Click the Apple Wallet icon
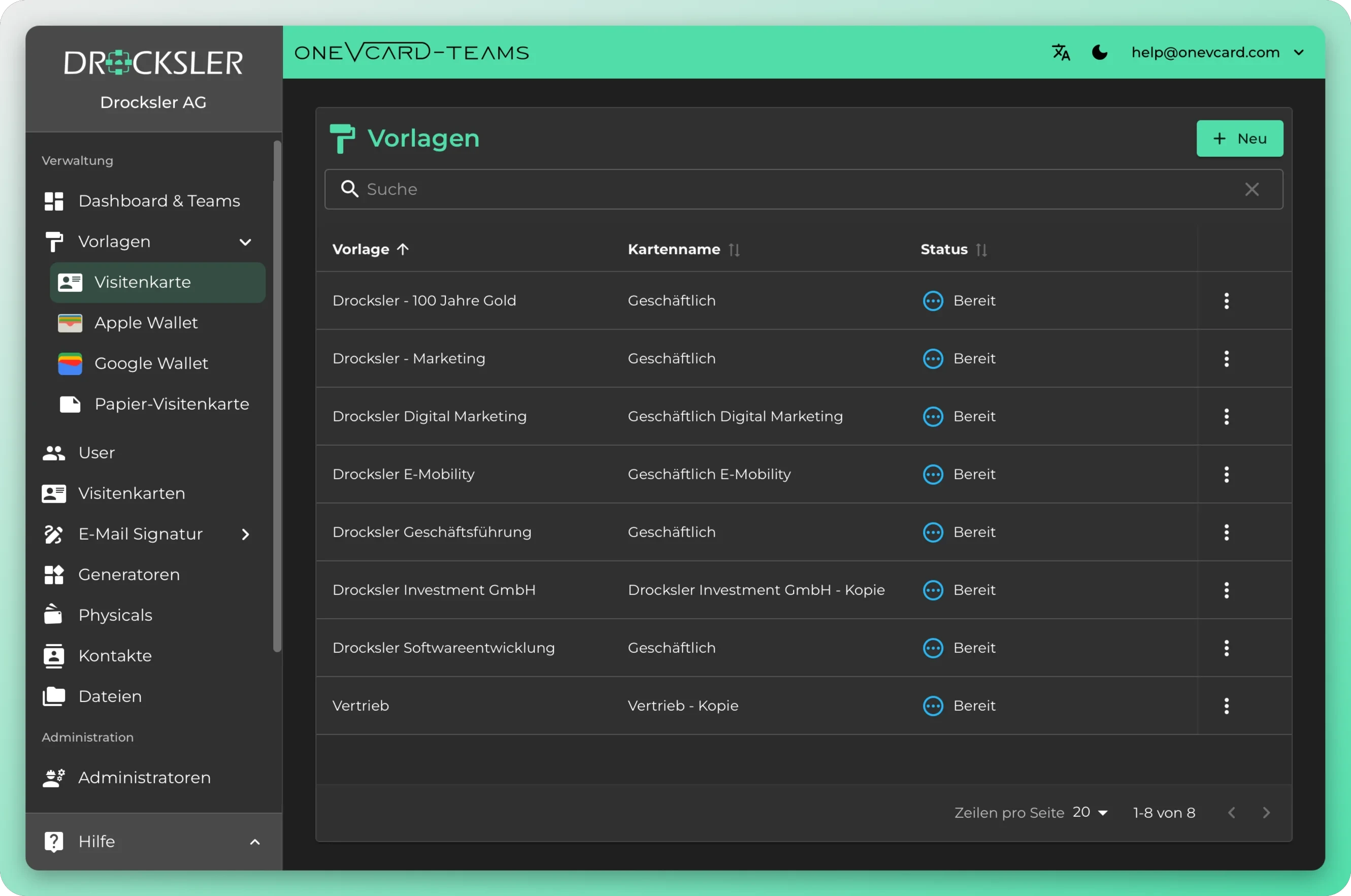Viewport: 1351px width, 896px height. click(70, 323)
